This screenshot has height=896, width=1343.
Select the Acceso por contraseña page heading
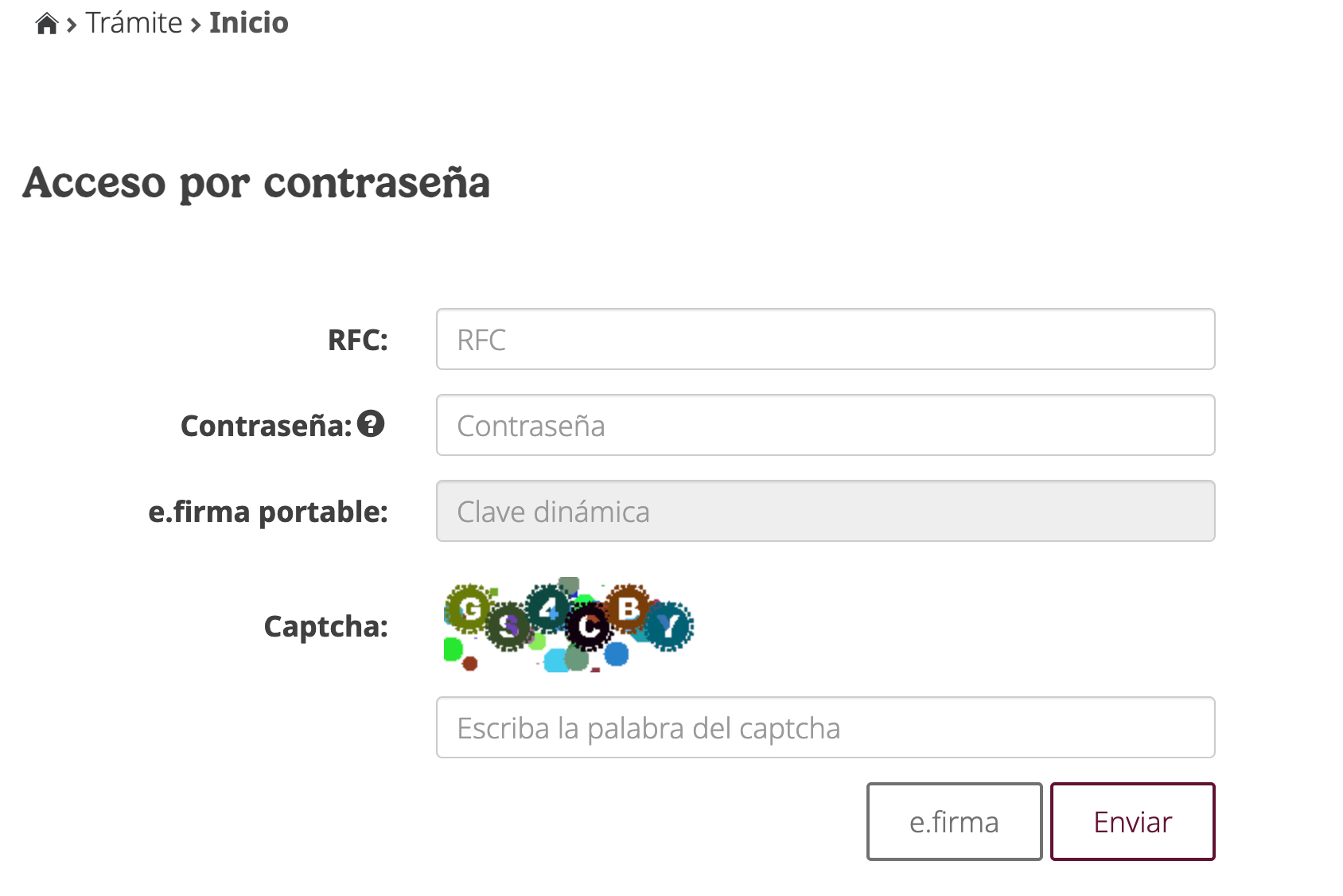pos(258,184)
